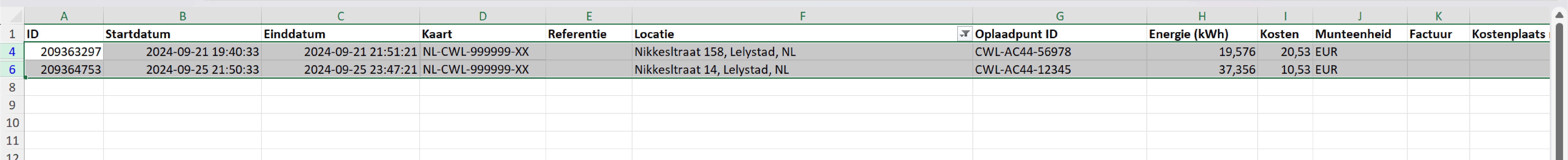Click the card NL-CWL-999999-XX in row 4
Image resolution: width=1568 pixels, height=160 pixels.
pyautogui.click(x=483, y=52)
